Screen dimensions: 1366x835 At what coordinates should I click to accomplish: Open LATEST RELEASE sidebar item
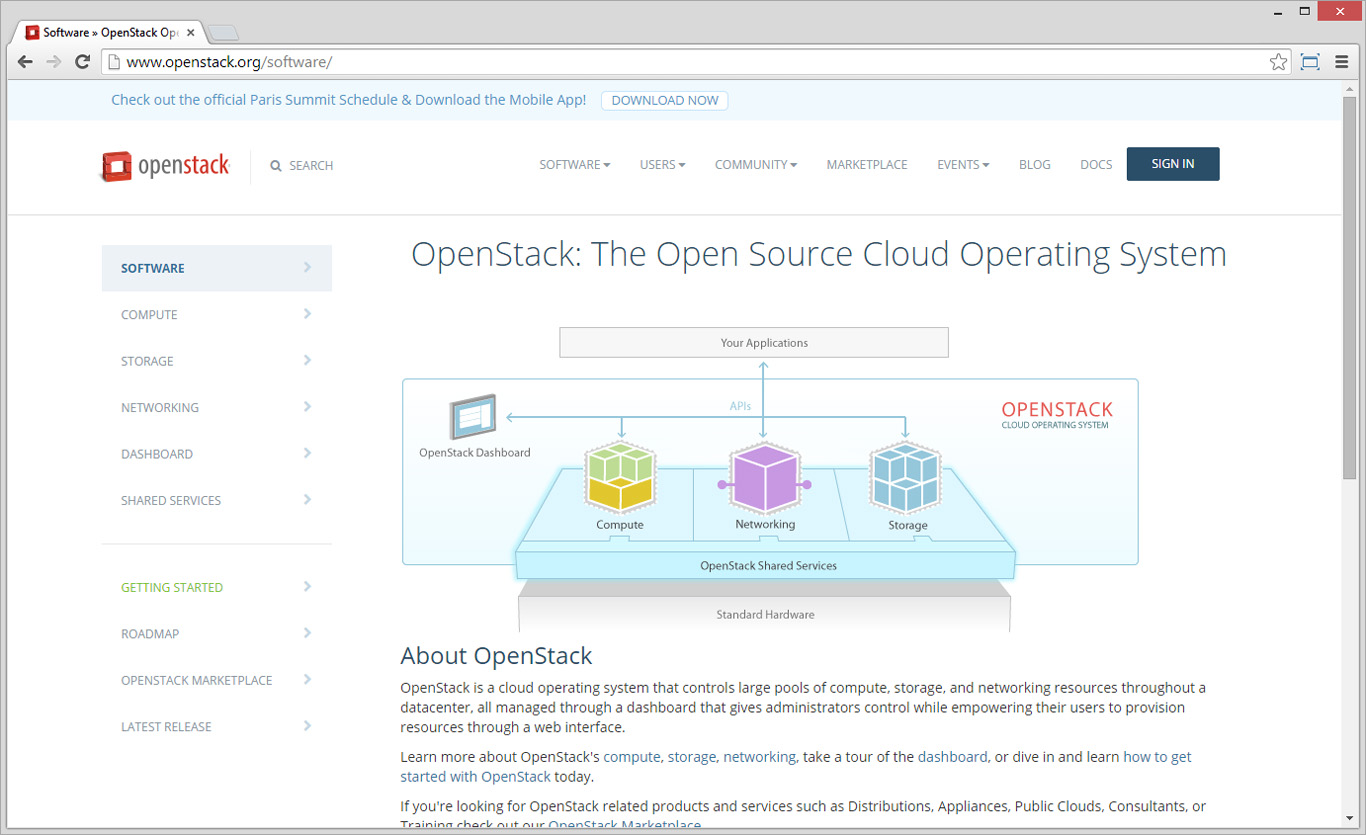pos(217,727)
